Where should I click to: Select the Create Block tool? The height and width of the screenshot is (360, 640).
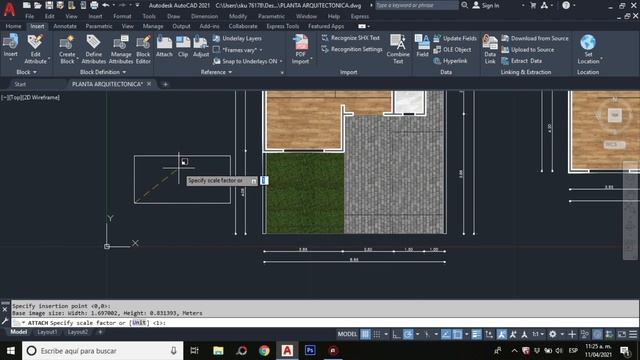pos(67,49)
